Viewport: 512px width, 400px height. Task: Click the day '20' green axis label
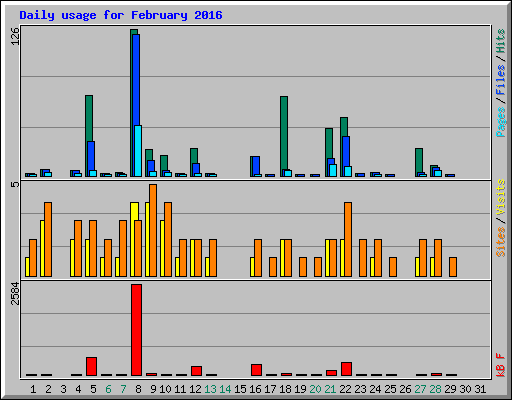(x=315, y=389)
